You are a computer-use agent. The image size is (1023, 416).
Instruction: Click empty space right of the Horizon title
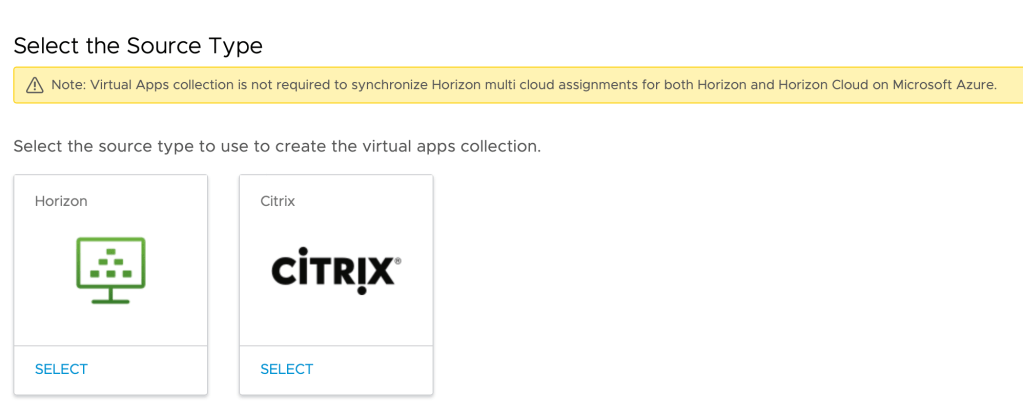click(x=150, y=201)
